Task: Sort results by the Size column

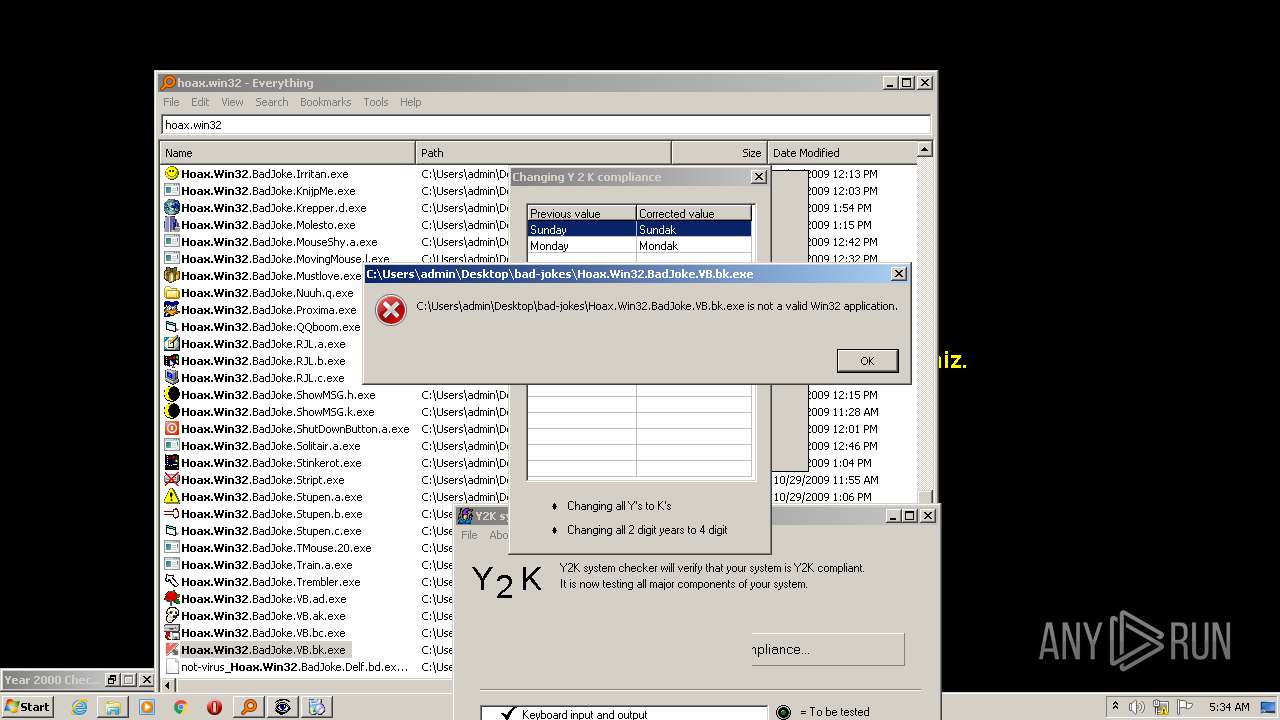Action: [x=719, y=152]
